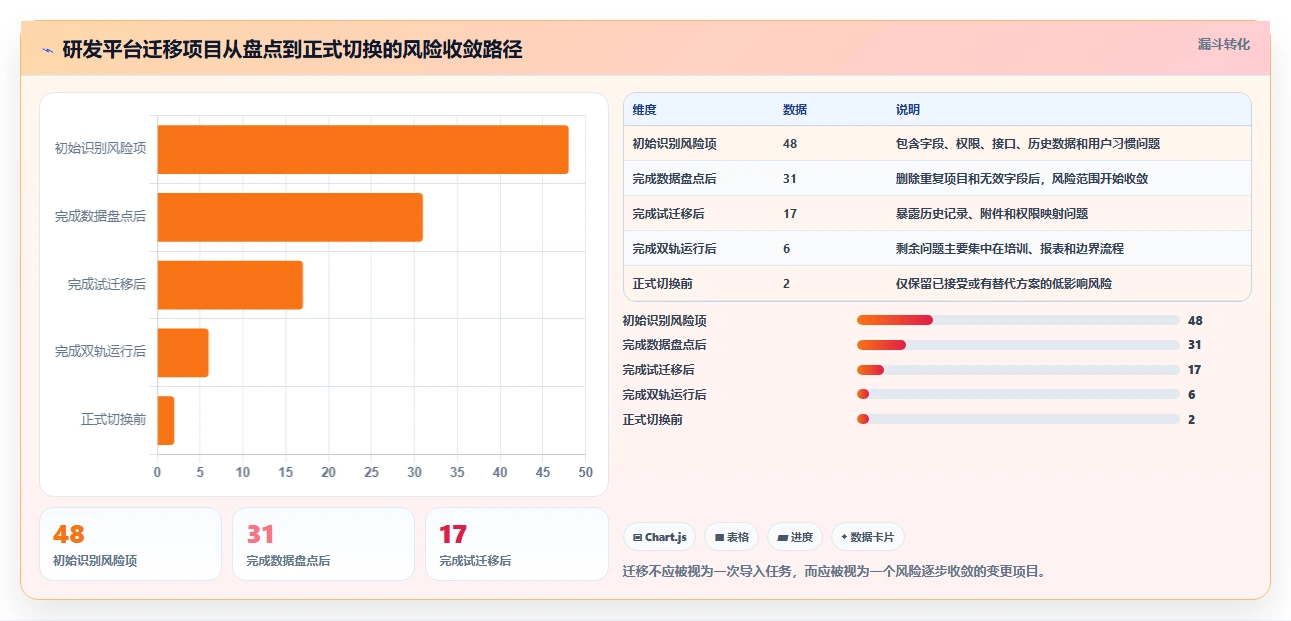Click chart y-axis label 正式切换前
The image size is (1291, 621).
tap(113, 419)
